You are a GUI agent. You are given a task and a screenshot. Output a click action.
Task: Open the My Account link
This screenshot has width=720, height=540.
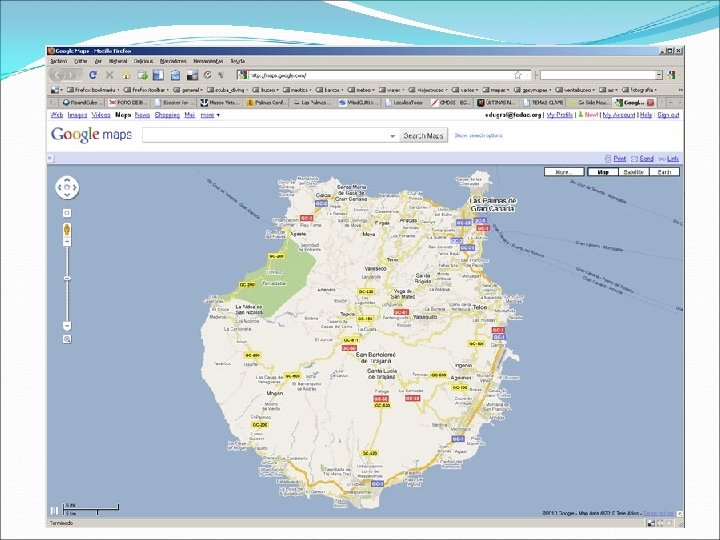click(x=619, y=115)
